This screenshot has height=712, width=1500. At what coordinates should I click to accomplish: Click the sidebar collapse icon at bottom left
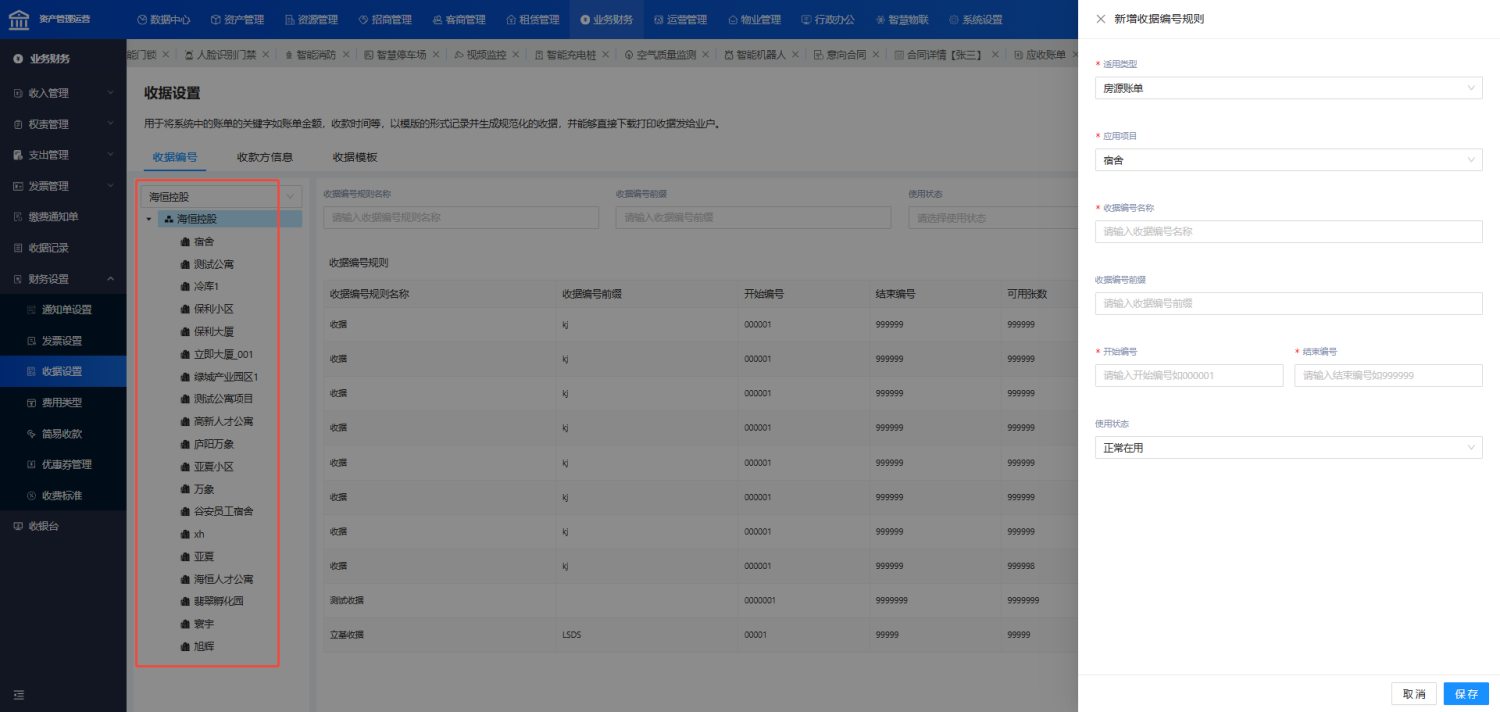[x=18, y=695]
